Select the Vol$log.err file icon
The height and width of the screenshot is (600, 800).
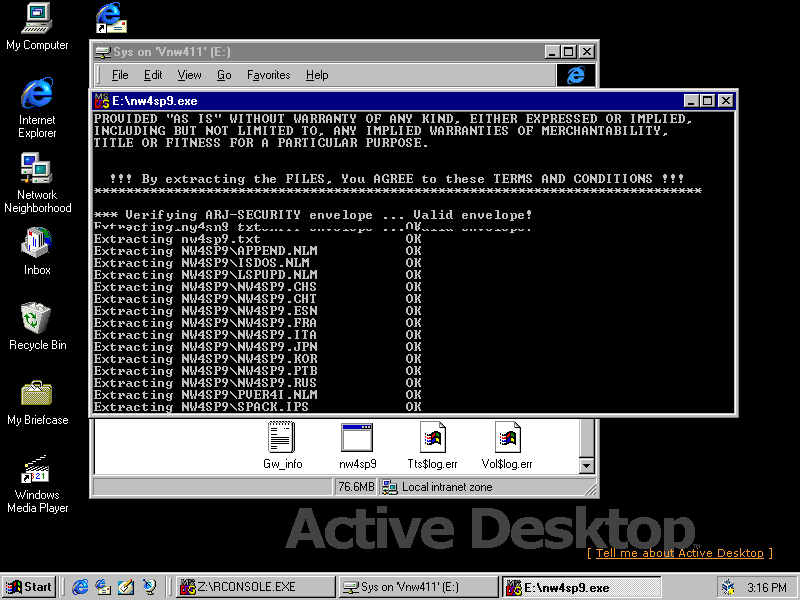coord(507,445)
